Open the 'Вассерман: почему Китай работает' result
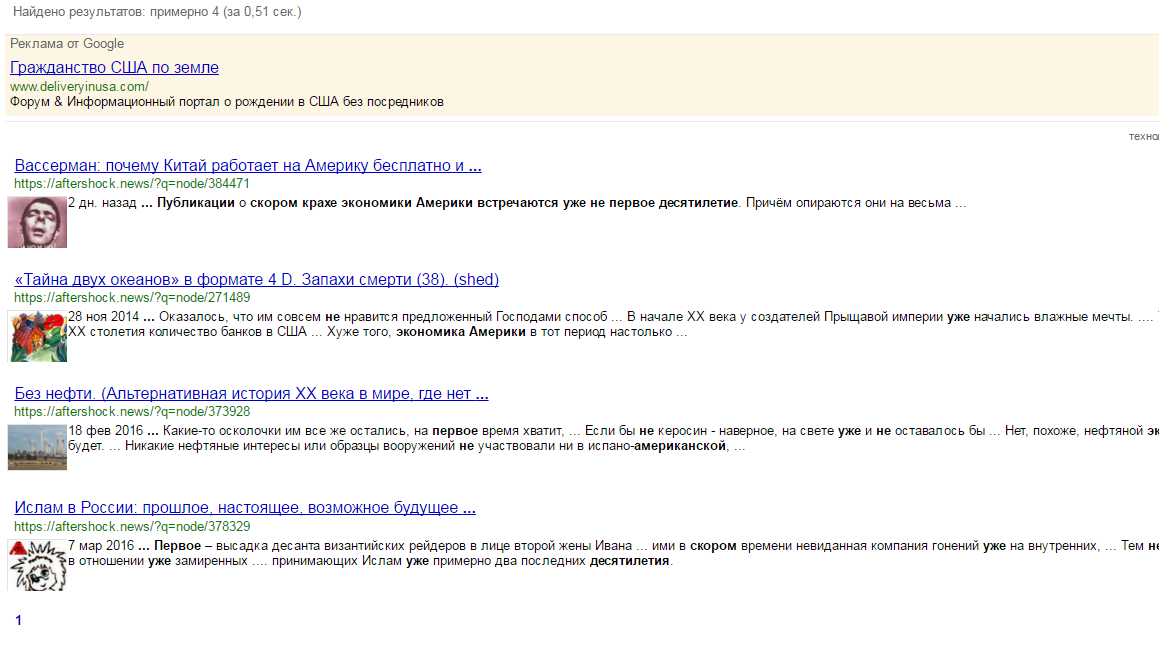The image size is (1159, 662). (x=248, y=166)
